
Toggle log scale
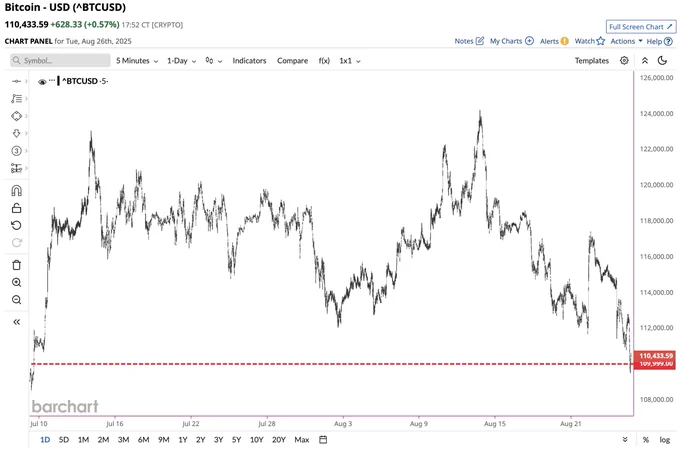(x=665, y=440)
